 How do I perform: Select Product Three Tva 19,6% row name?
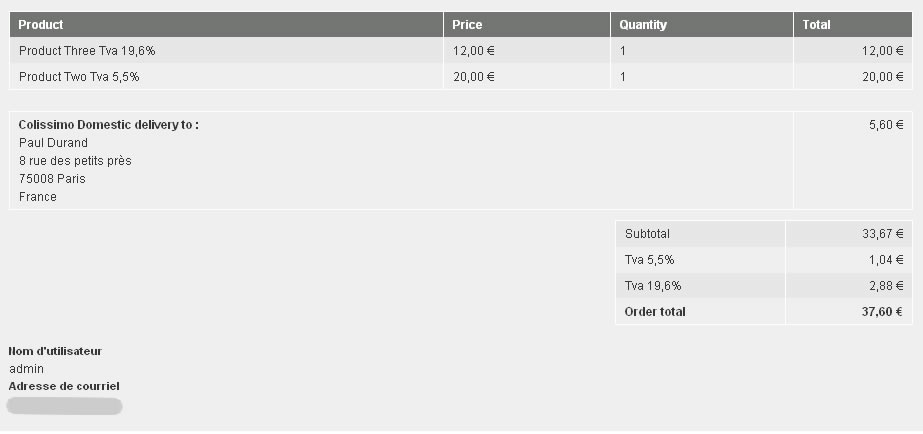(87, 50)
